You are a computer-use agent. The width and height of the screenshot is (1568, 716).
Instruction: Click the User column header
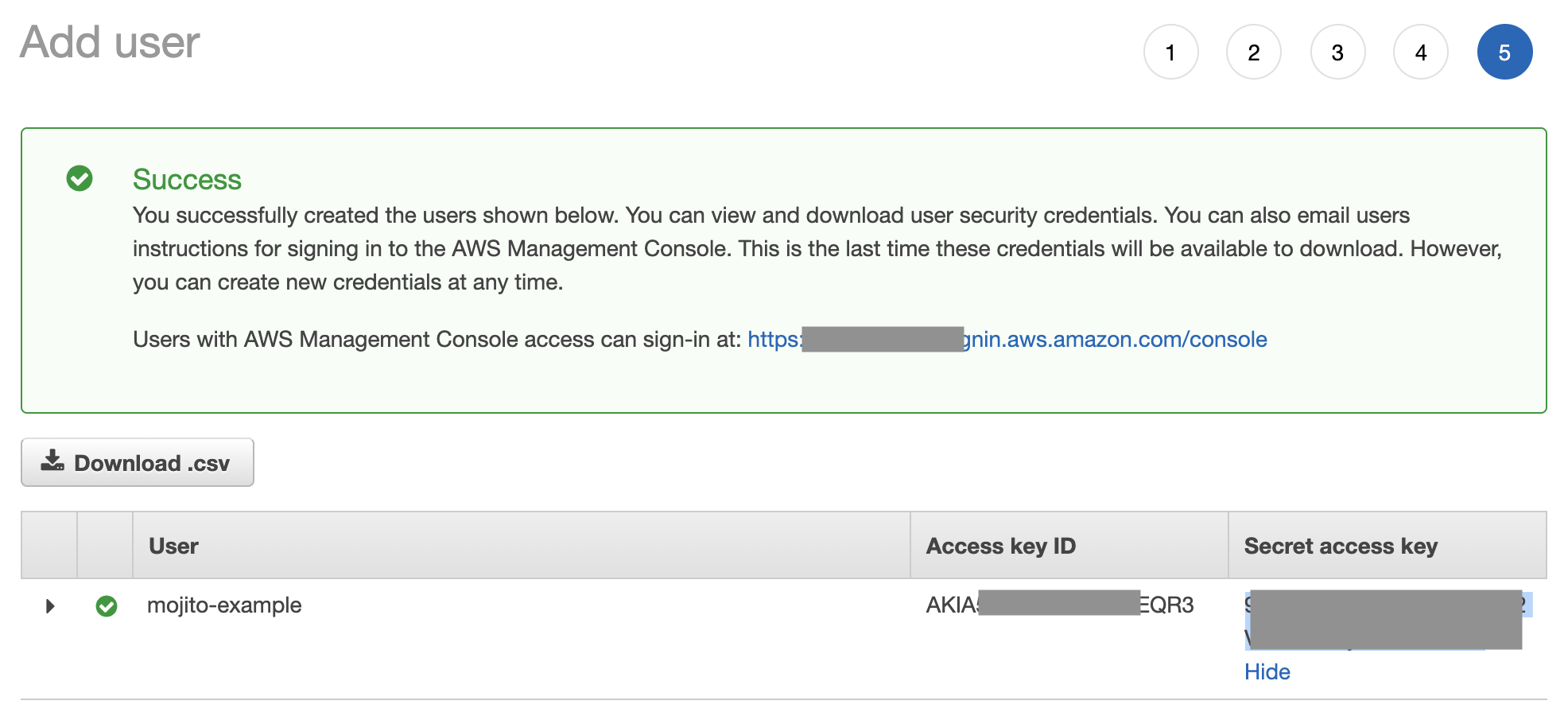[173, 546]
